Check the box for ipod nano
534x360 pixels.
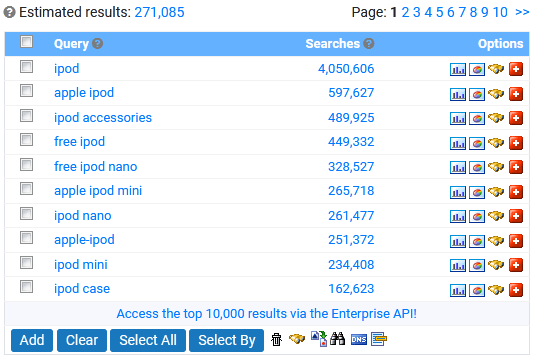click(26, 214)
